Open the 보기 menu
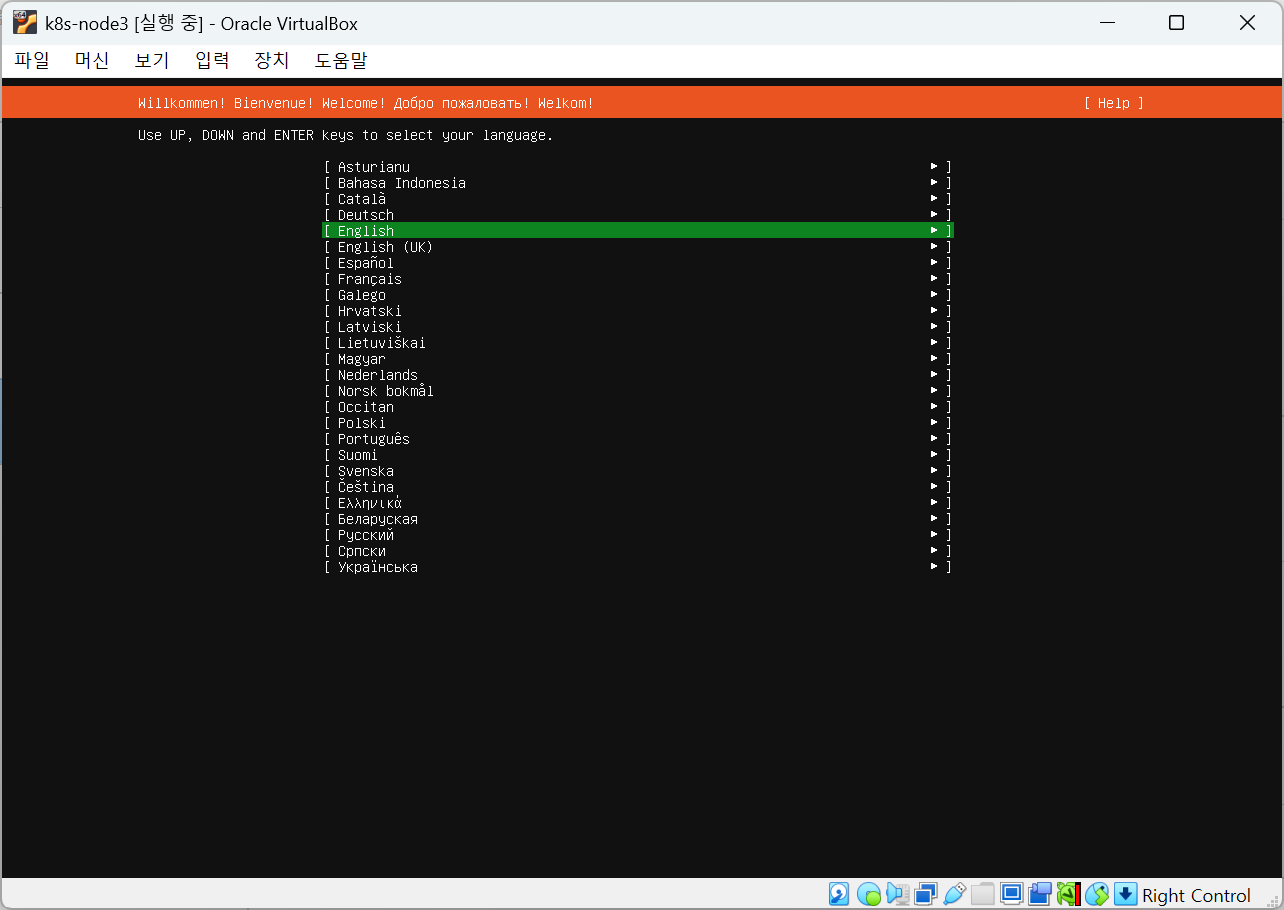The image size is (1284, 910). pyautogui.click(x=152, y=60)
